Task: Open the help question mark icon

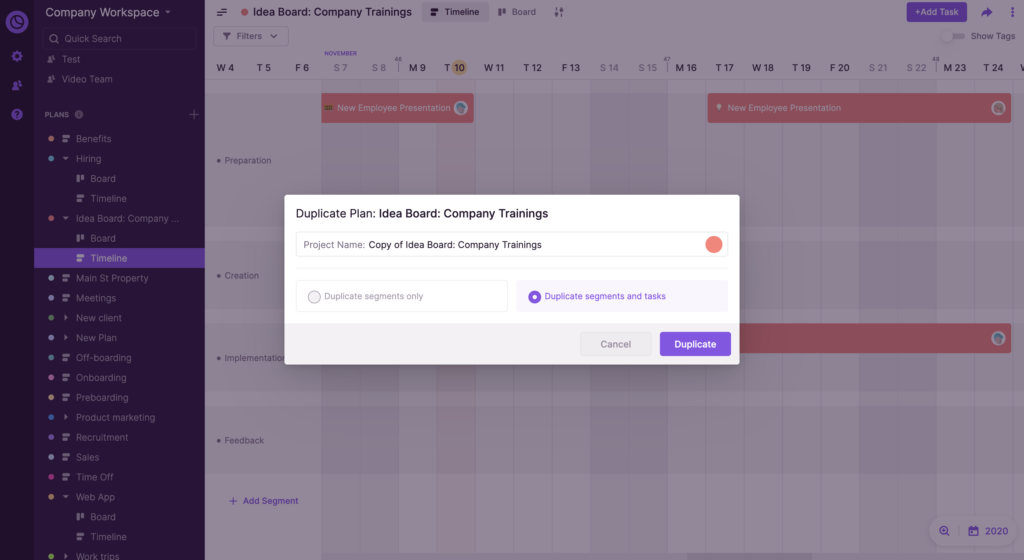Action: point(17,114)
